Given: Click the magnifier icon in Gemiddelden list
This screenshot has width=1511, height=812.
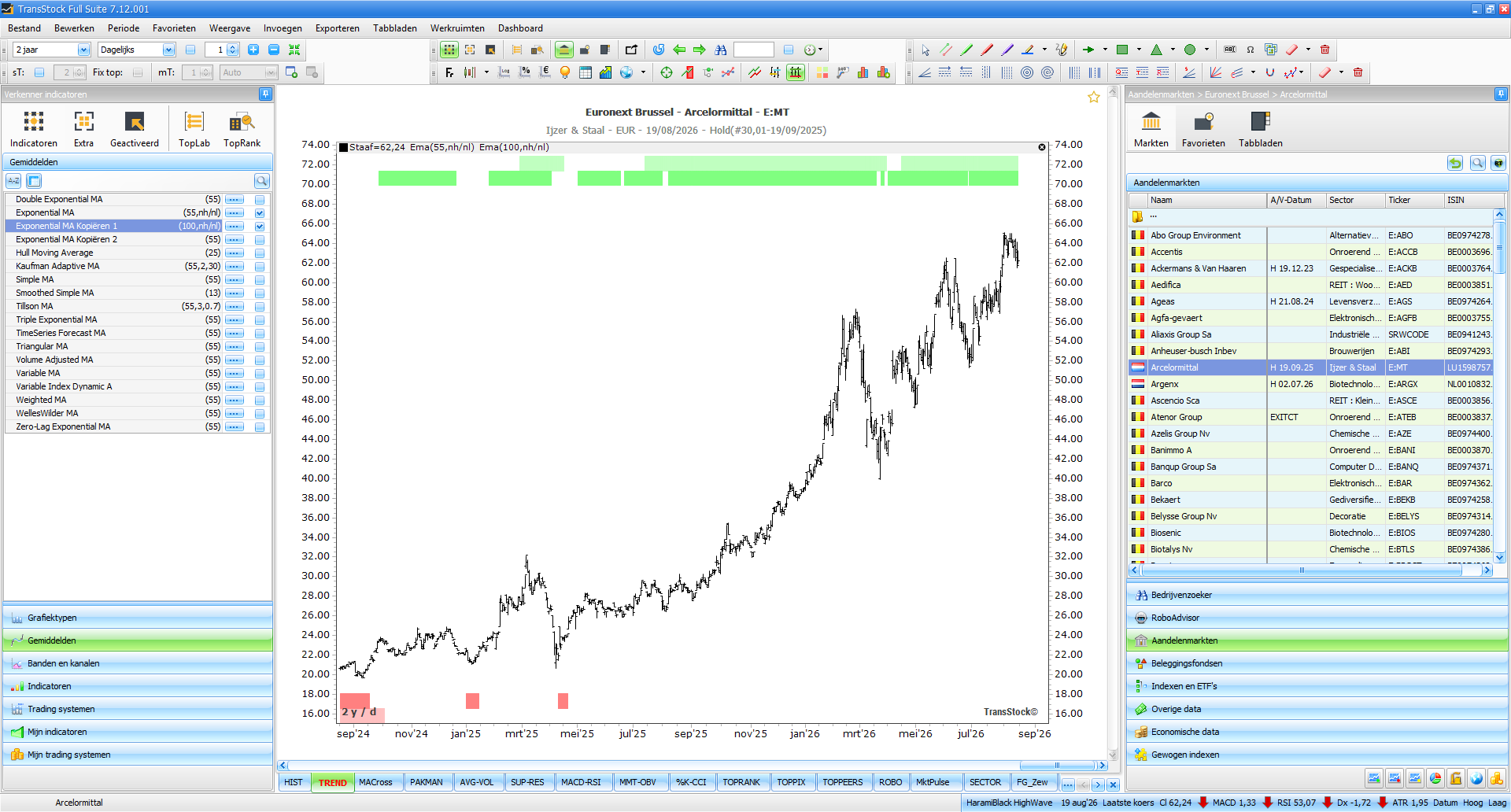Looking at the screenshot, I should [x=261, y=181].
